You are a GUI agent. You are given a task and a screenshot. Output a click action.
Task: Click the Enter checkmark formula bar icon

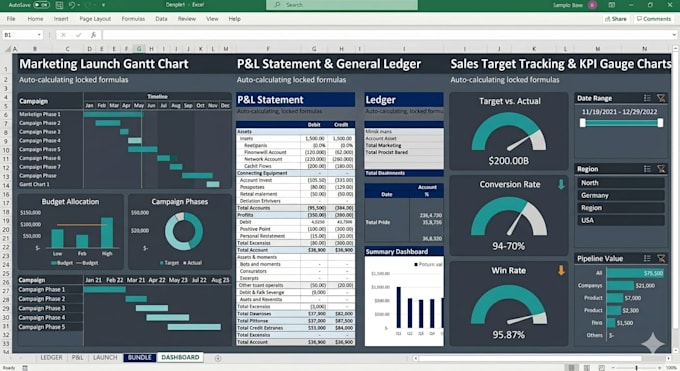(78, 35)
